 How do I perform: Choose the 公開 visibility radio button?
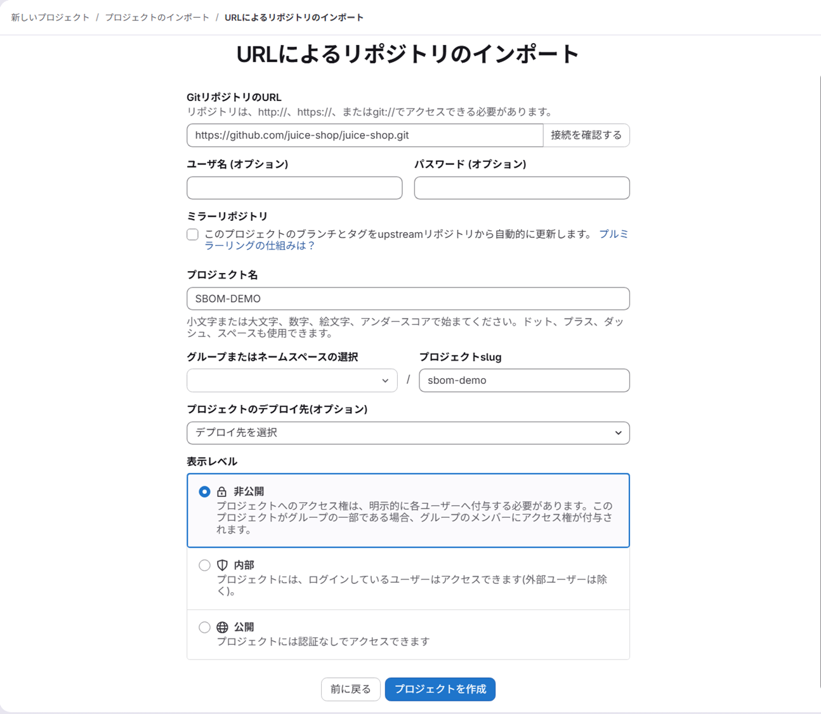(204, 627)
